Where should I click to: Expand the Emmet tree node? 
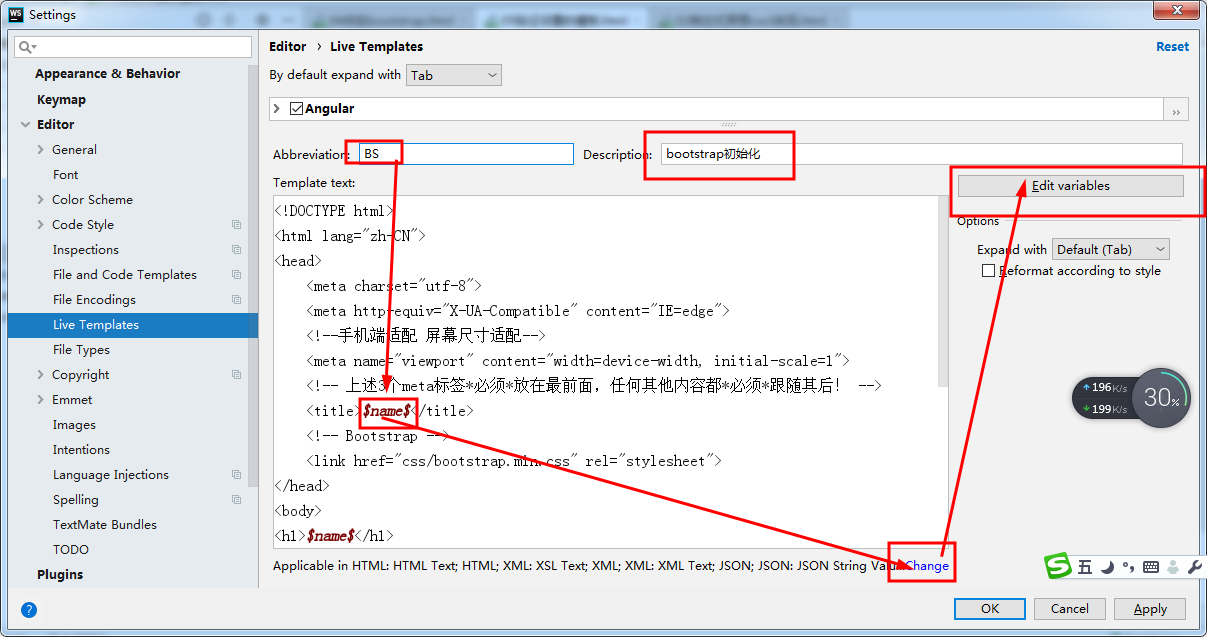tap(41, 400)
